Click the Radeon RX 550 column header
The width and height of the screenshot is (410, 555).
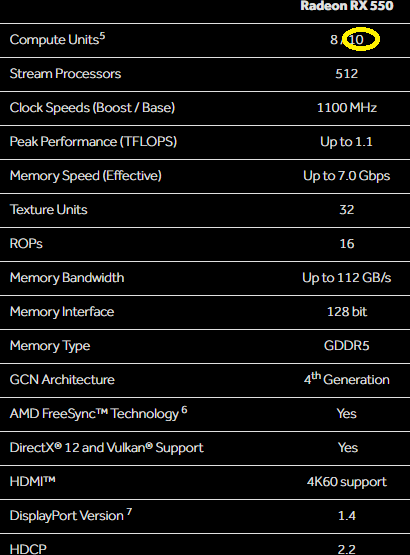pyautogui.click(x=347, y=6)
